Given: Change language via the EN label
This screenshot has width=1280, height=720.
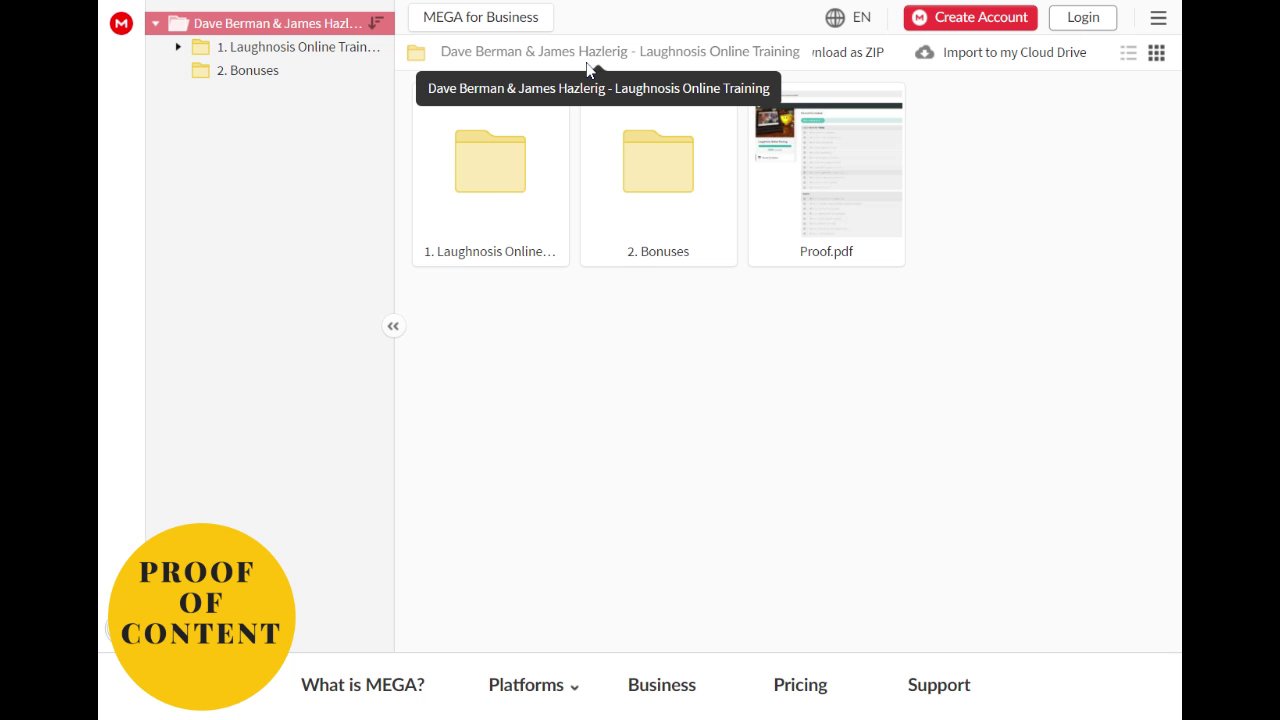Looking at the screenshot, I should tap(861, 17).
